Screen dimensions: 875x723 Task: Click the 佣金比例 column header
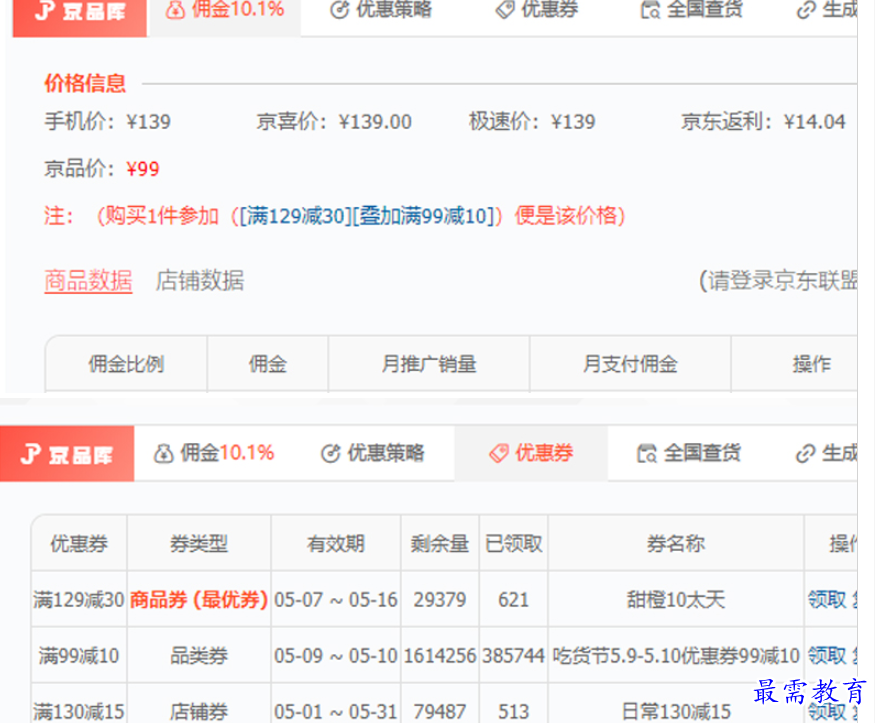(x=126, y=364)
